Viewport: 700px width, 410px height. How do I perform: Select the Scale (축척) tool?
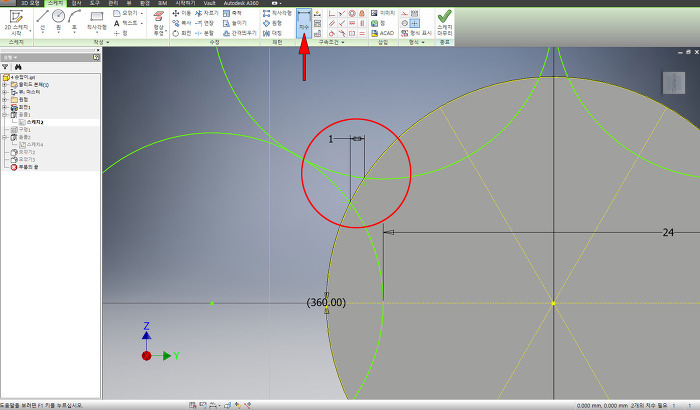(x=232, y=13)
